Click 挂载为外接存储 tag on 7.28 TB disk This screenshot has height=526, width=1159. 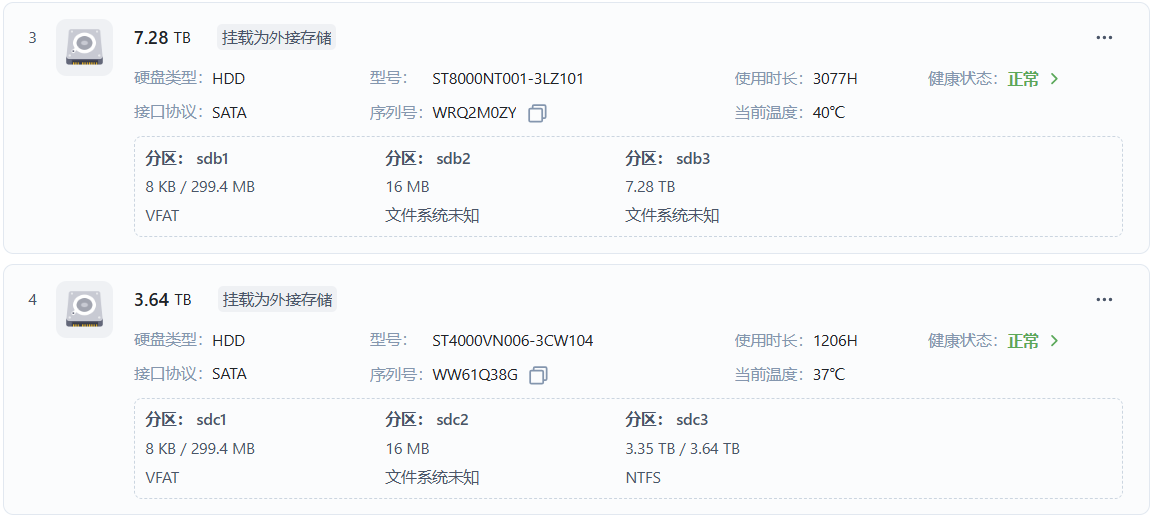[x=277, y=38]
